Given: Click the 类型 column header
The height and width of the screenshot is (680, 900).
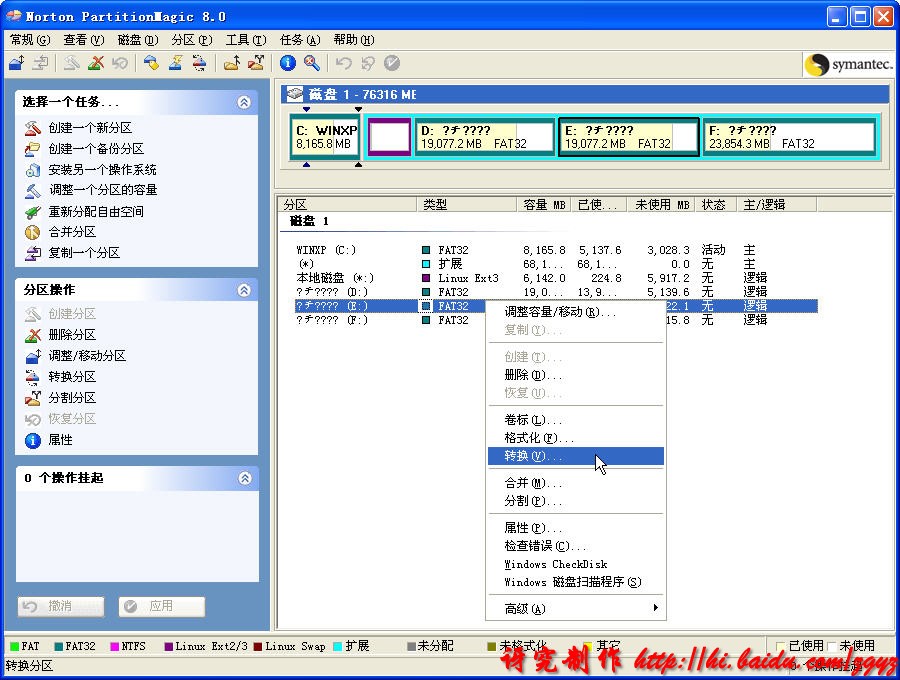Looking at the screenshot, I should (x=467, y=205).
